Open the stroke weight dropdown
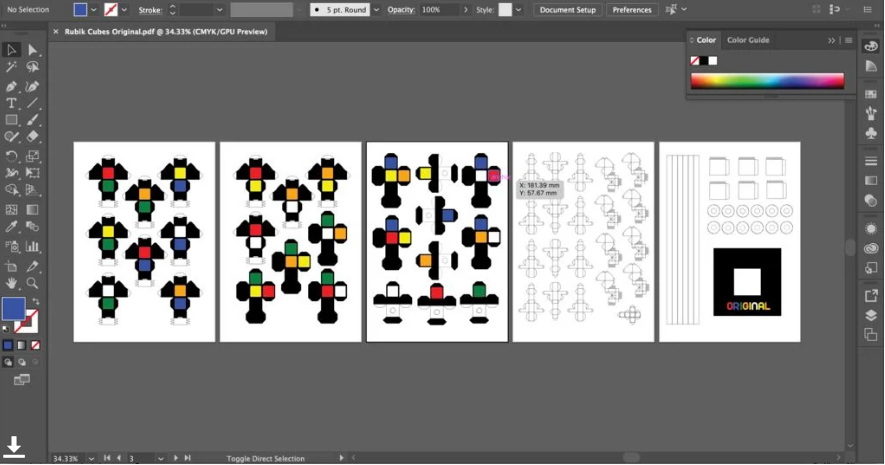 click(219, 10)
